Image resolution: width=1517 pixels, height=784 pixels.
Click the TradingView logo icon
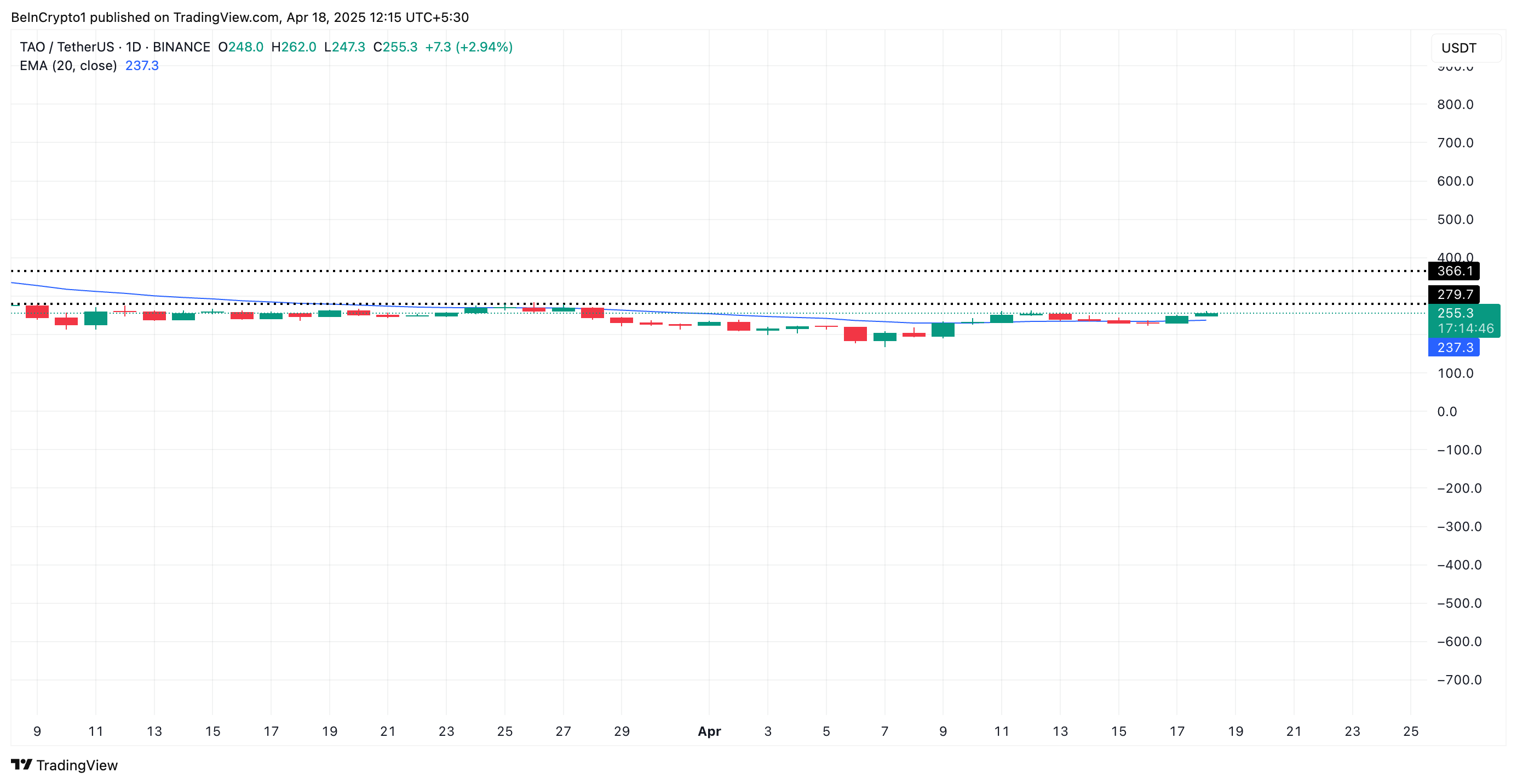click(x=21, y=764)
